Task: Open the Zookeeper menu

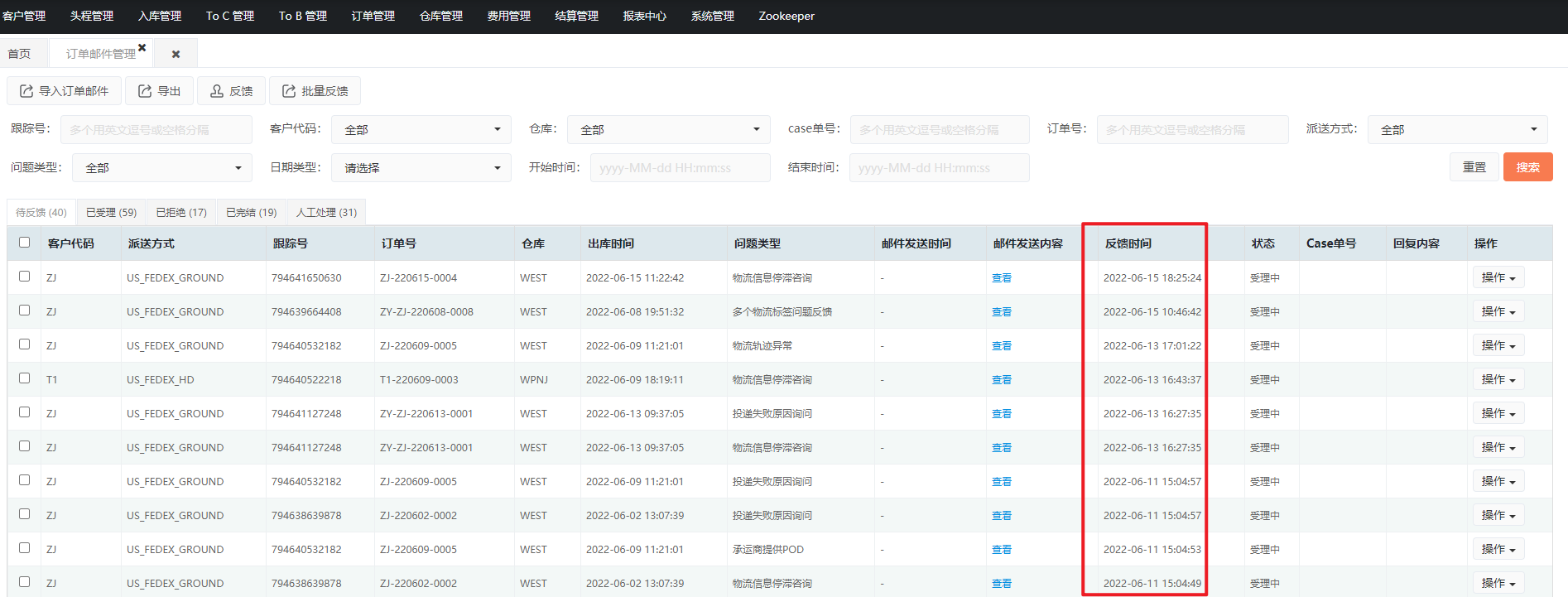Action: pyautogui.click(x=786, y=16)
